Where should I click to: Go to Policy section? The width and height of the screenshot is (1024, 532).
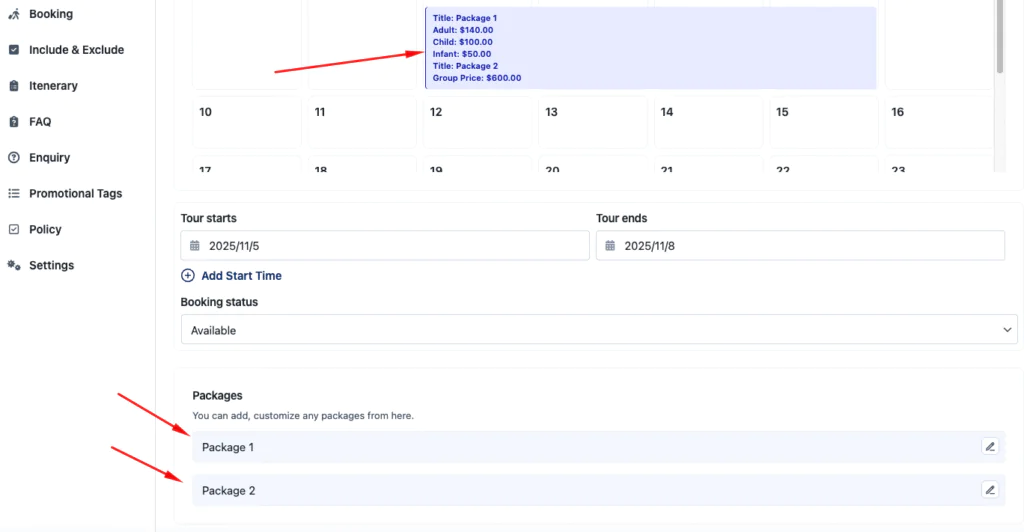[x=45, y=229]
